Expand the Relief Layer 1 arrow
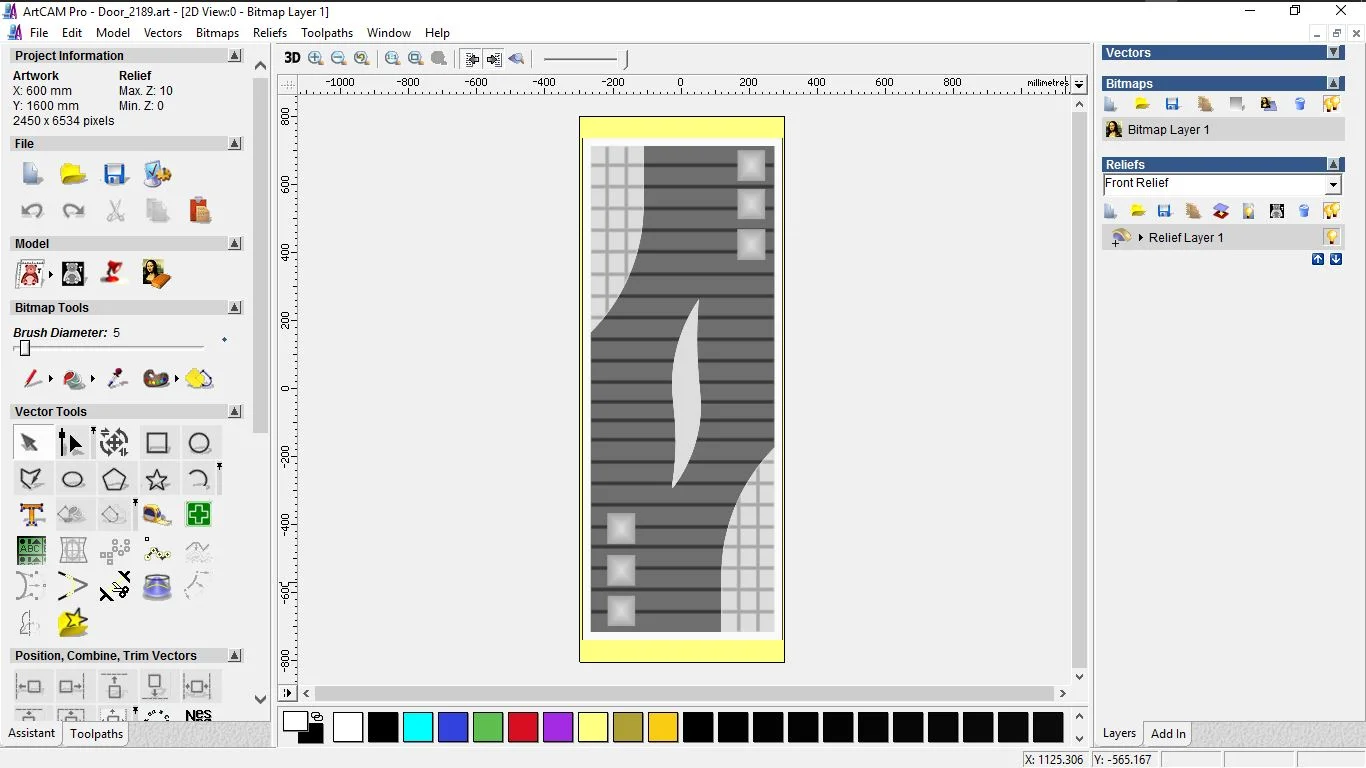The width and height of the screenshot is (1366, 768). (x=1141, y=238)
